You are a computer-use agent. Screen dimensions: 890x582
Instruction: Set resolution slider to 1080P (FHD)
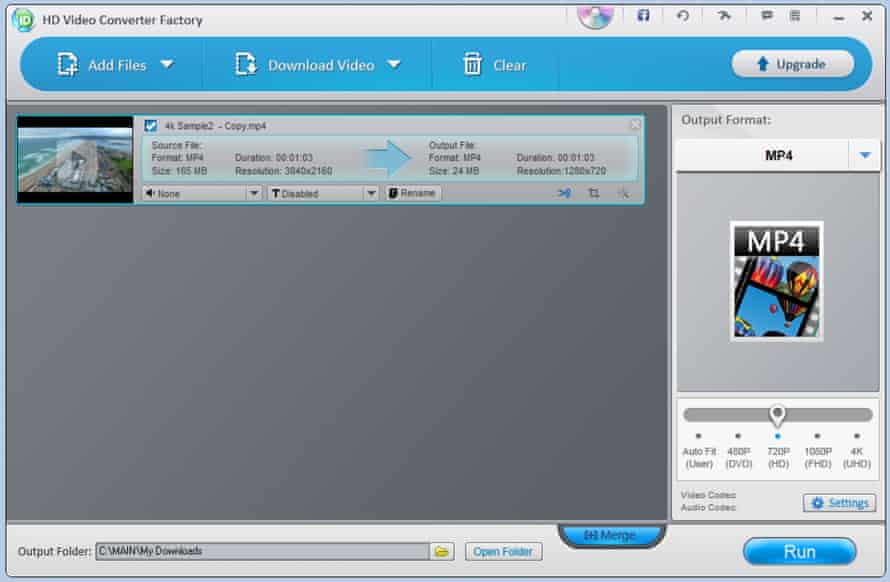tap(817, 436)
